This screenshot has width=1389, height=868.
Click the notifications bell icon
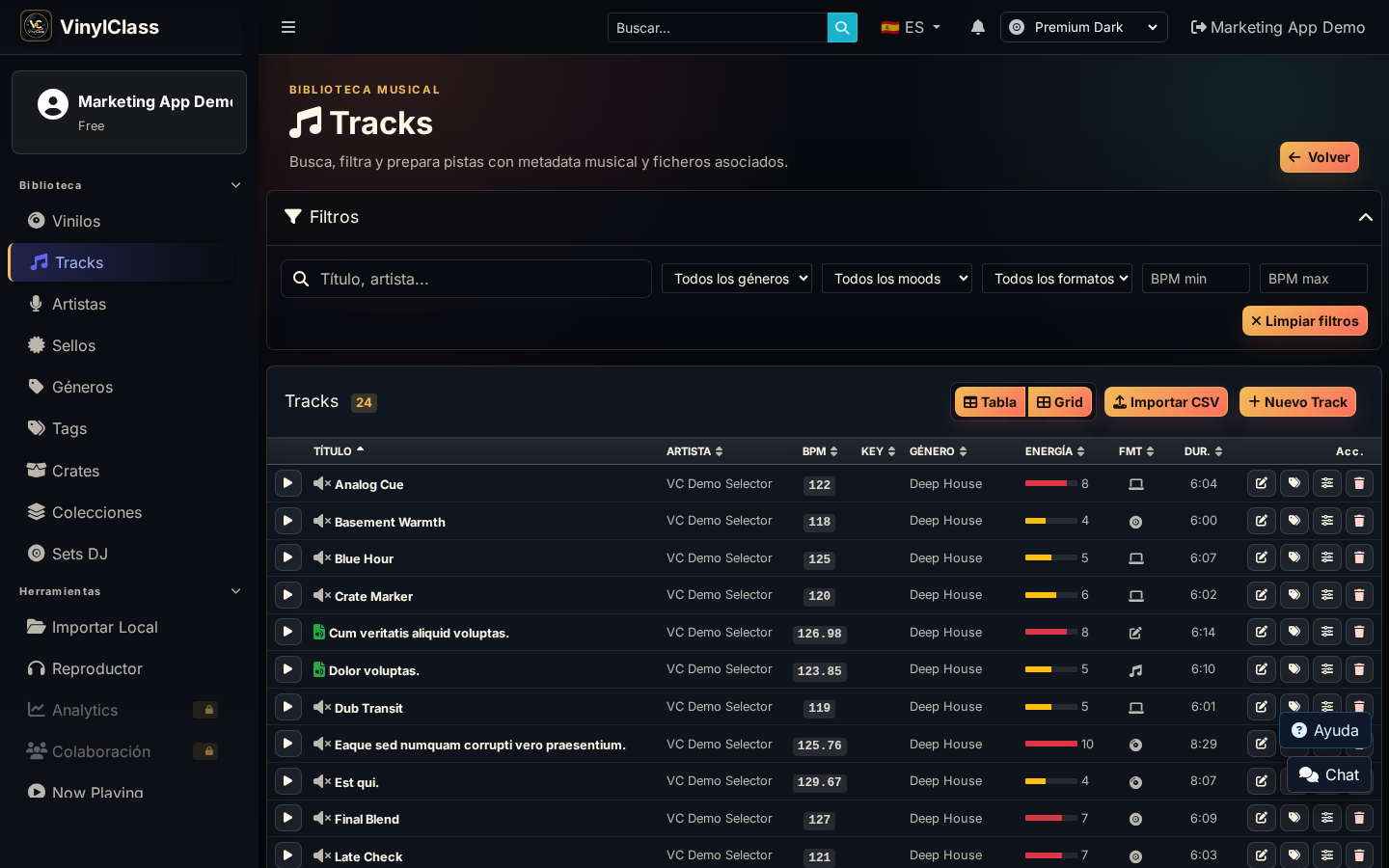pos(978,27)
